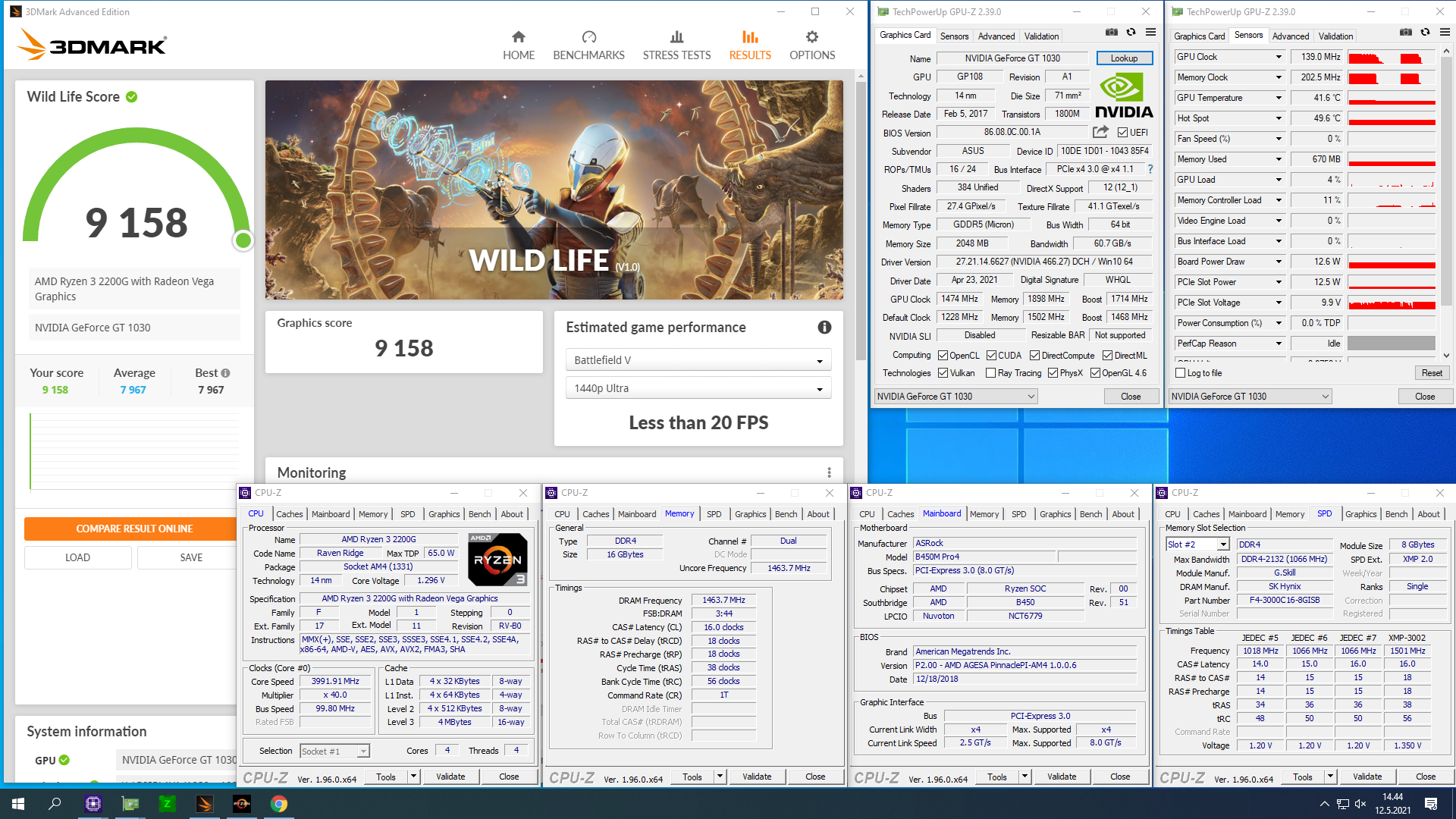The height and width of the screenshot is (819, 1456).
Task: Click the green verified checkmark beside Wild Life Score
Action: point(132,97)
